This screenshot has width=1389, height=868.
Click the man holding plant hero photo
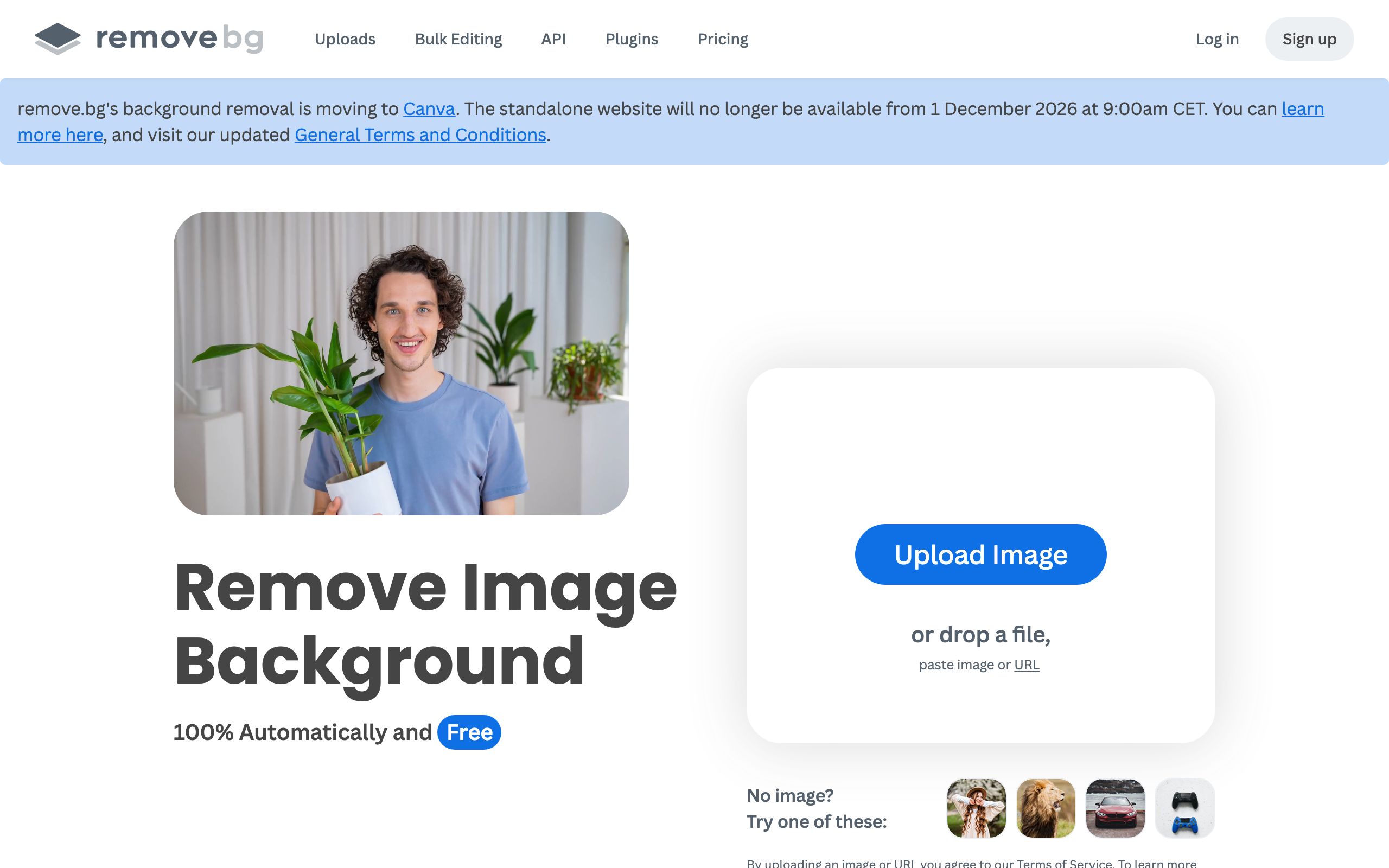coord(401,363)
